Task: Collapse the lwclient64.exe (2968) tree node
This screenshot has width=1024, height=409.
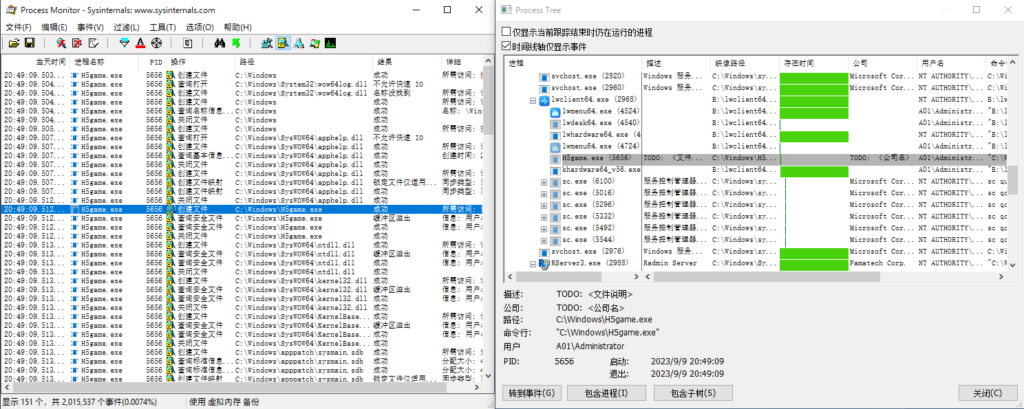Action: point(533,101)
